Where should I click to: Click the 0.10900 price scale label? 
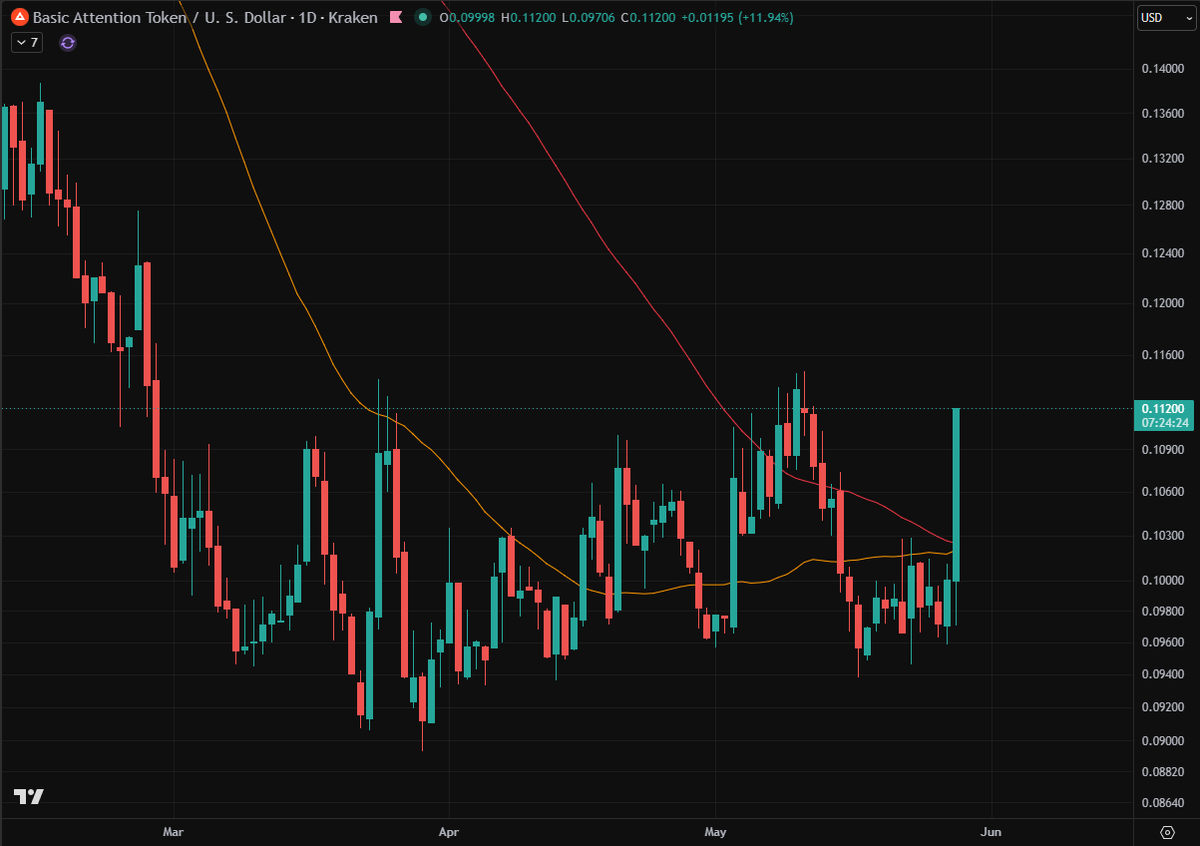1162,450
